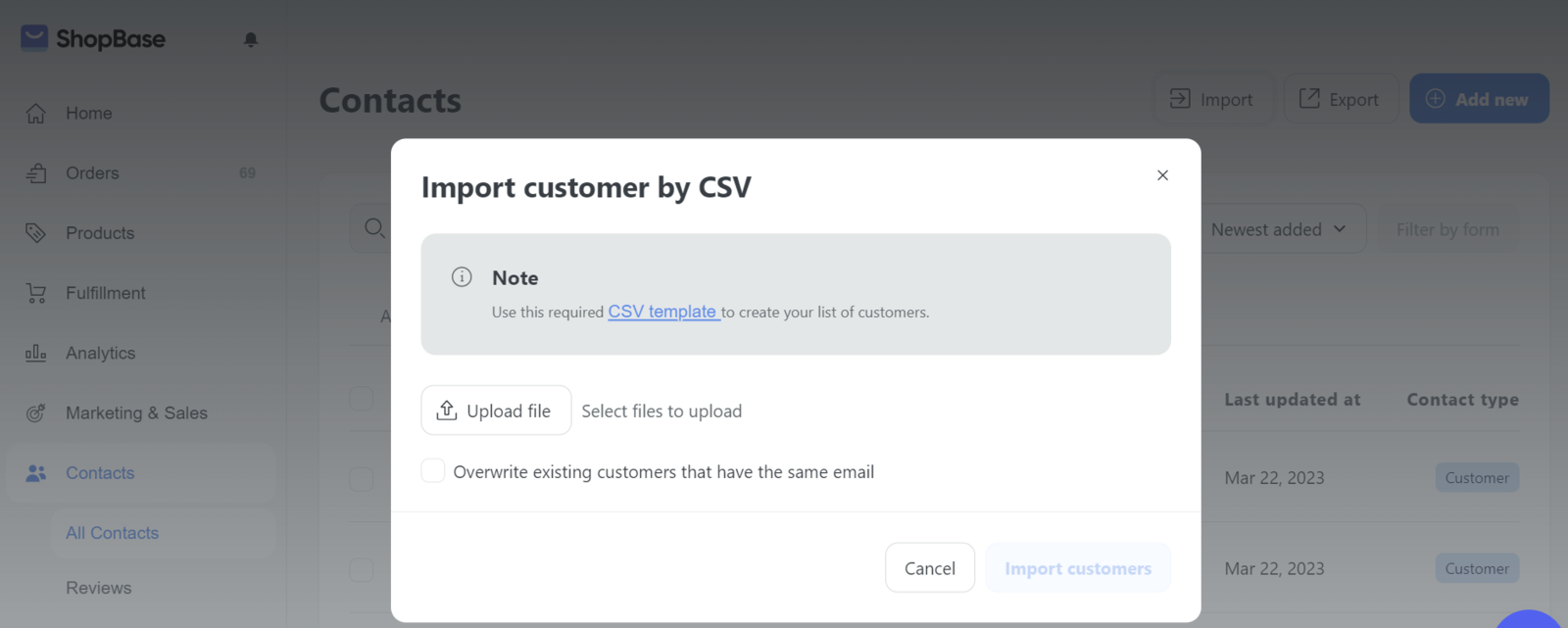Open the Newest added sort dropdown

[1278, 229]
